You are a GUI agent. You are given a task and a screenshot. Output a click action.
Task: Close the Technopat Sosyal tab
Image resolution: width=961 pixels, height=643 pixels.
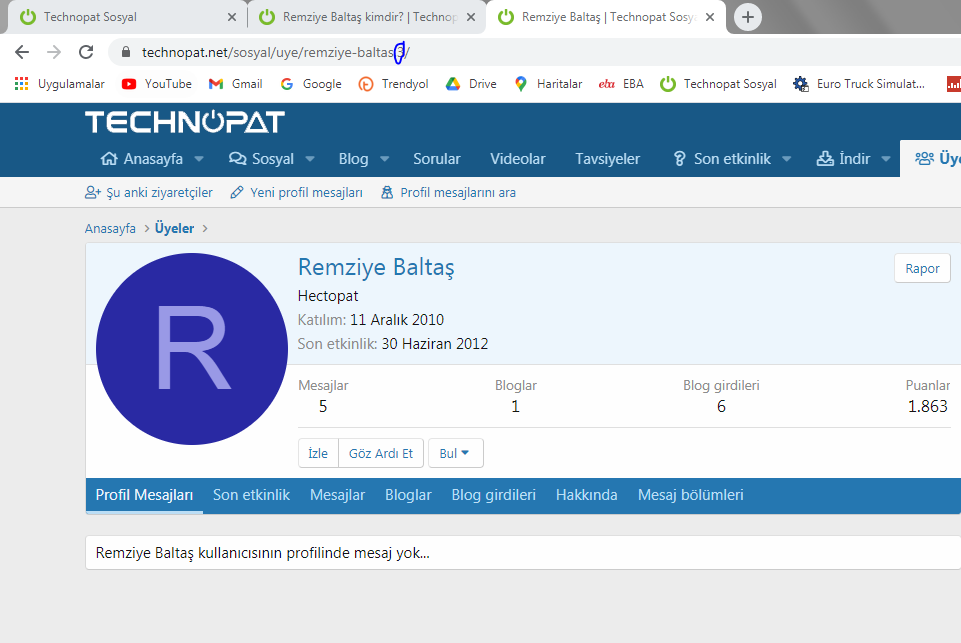pos(232,17)
